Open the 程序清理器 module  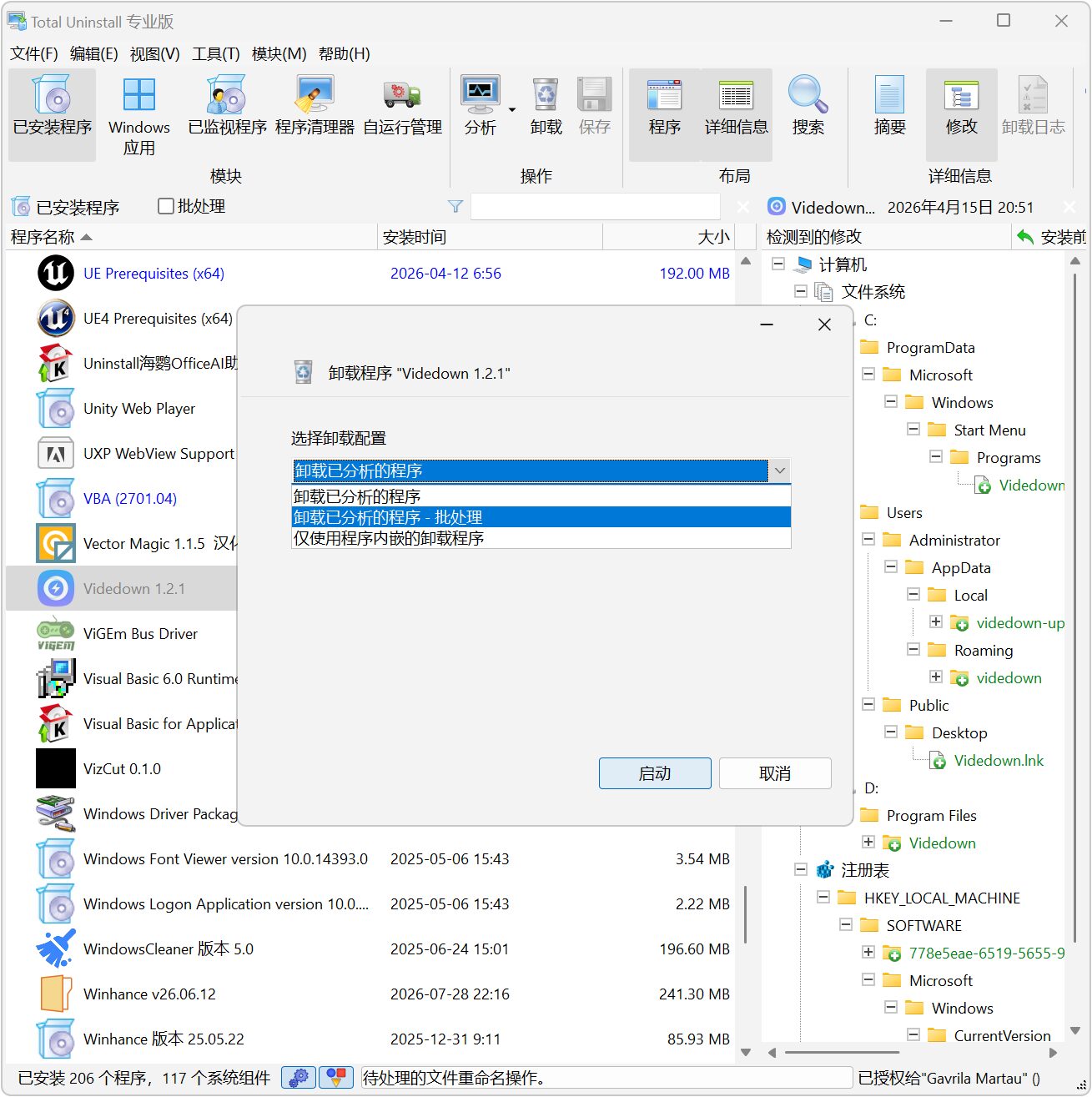tap(315, 114)
